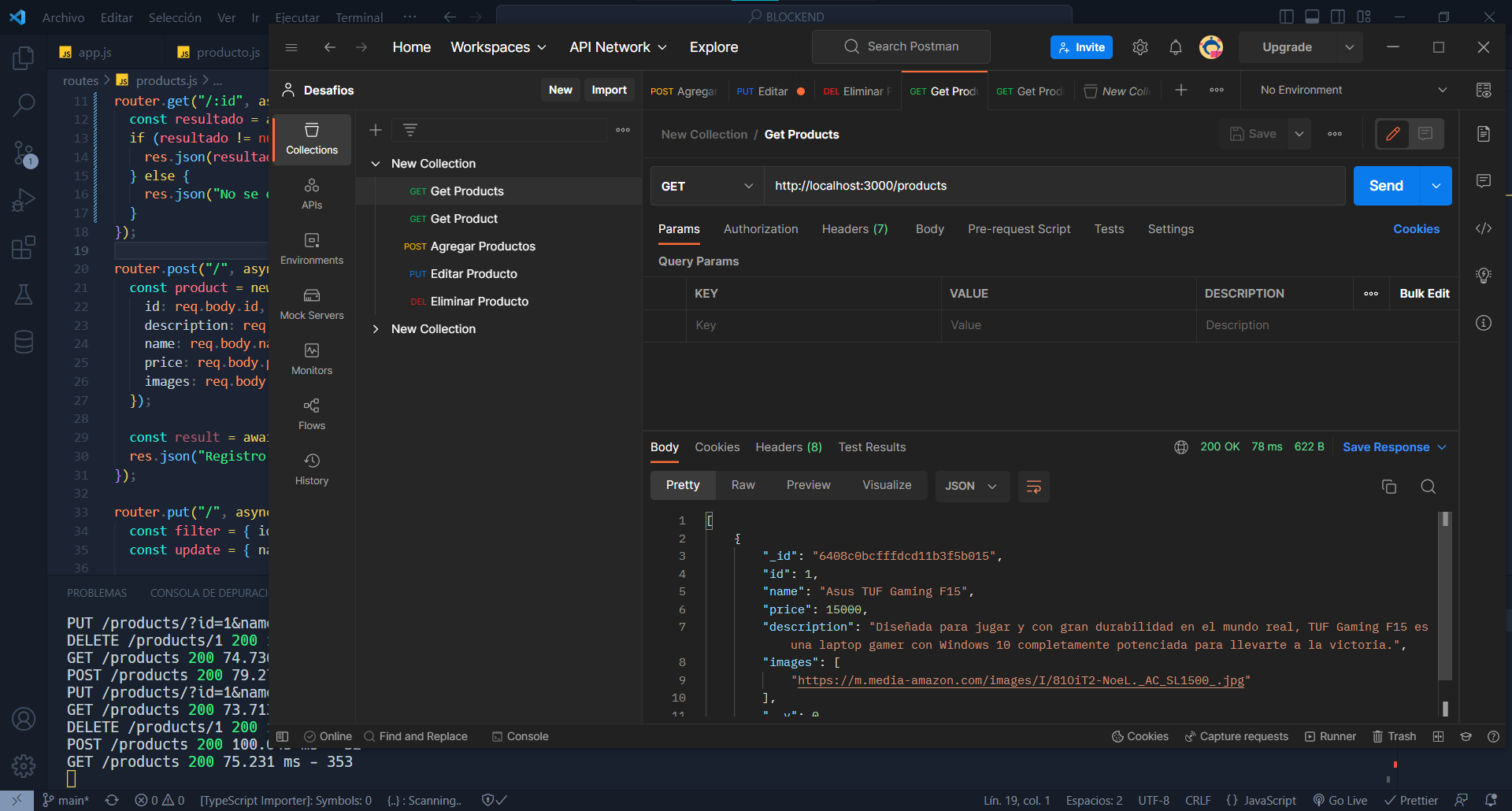Open the comments icon in right sidebar
This screenshot has height=811, width=1512.
click(x=1484, y=181)
